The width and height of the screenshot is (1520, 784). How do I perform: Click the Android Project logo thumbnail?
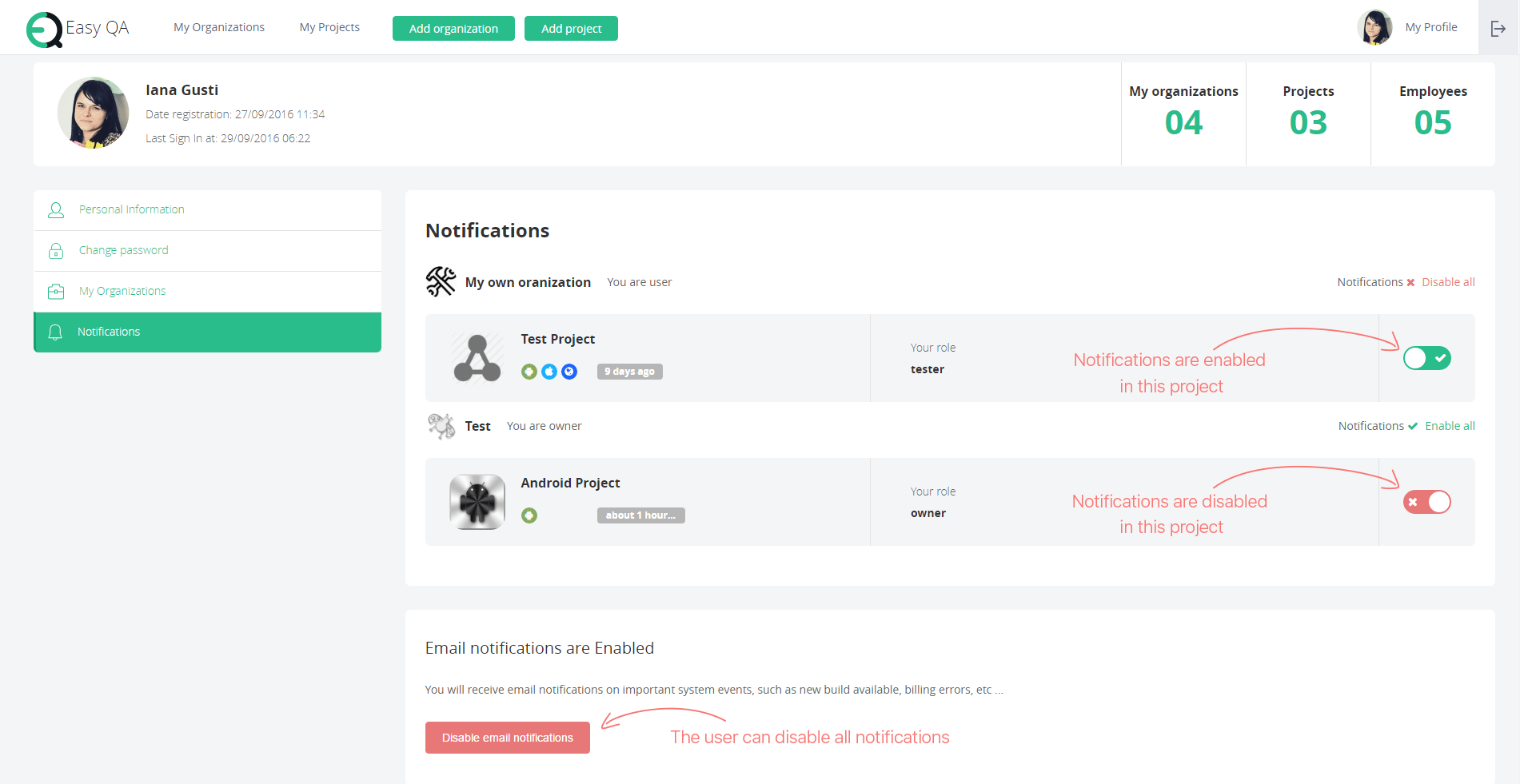(477, 502)
